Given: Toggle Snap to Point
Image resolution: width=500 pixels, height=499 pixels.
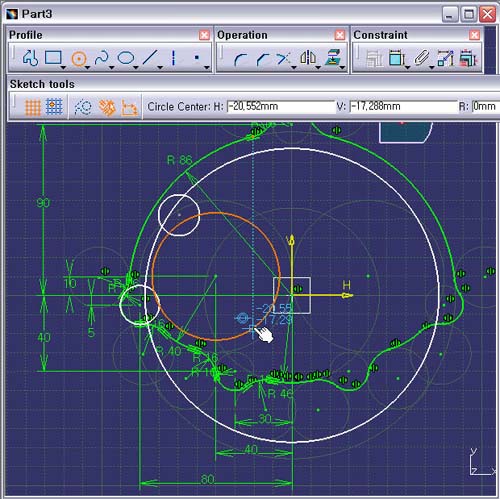Looking at the screenshot, I should coord(54,107).
